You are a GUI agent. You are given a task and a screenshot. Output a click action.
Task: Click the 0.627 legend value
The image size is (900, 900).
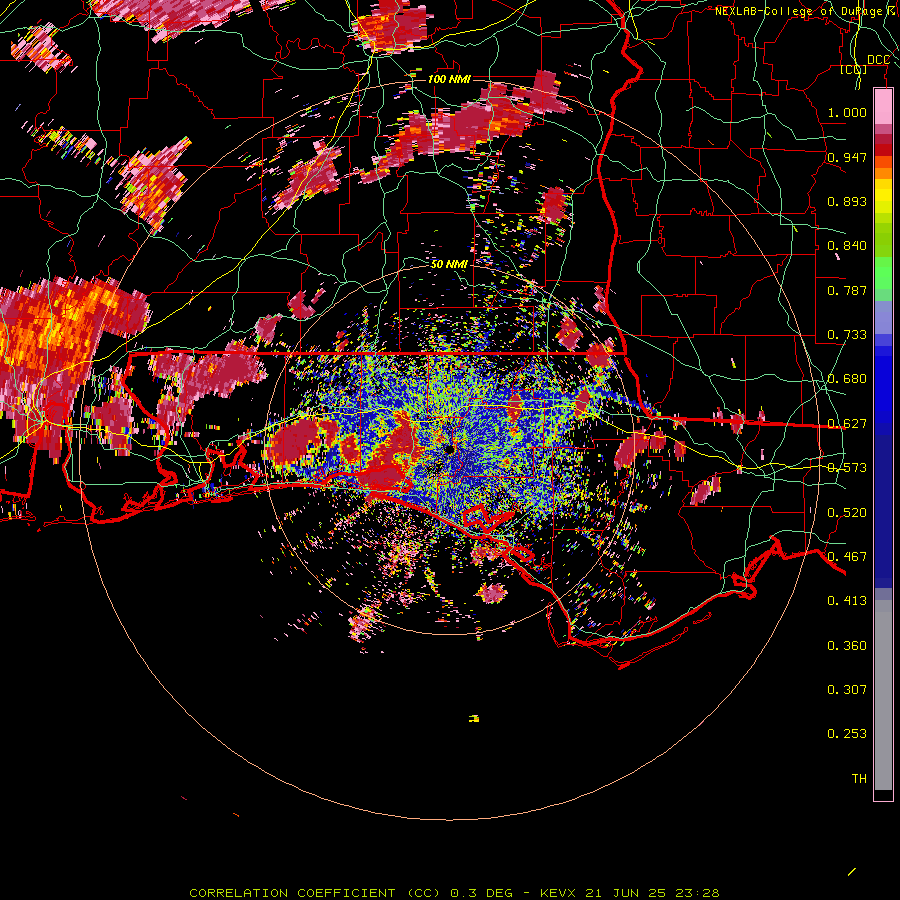coord(847,424)
